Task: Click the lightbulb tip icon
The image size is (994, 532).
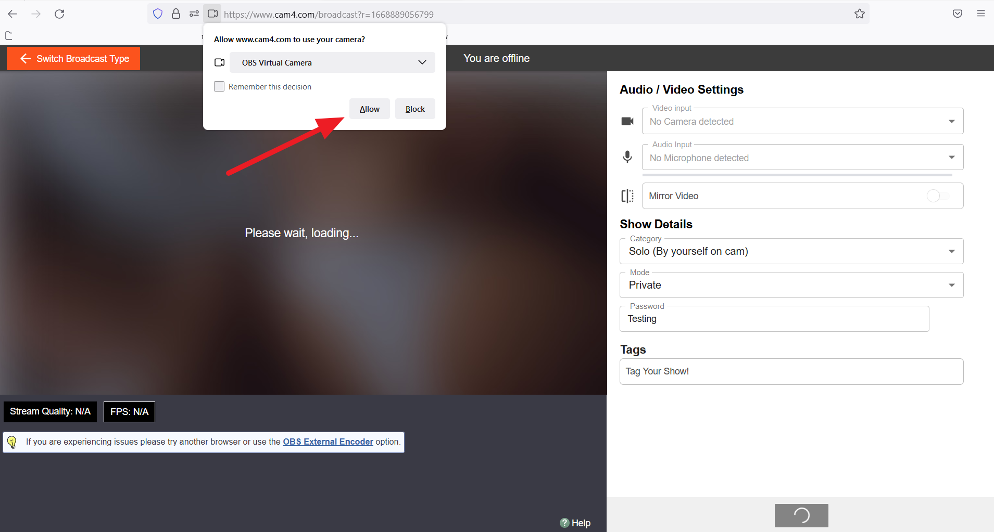Action: [x=12, y=441]
